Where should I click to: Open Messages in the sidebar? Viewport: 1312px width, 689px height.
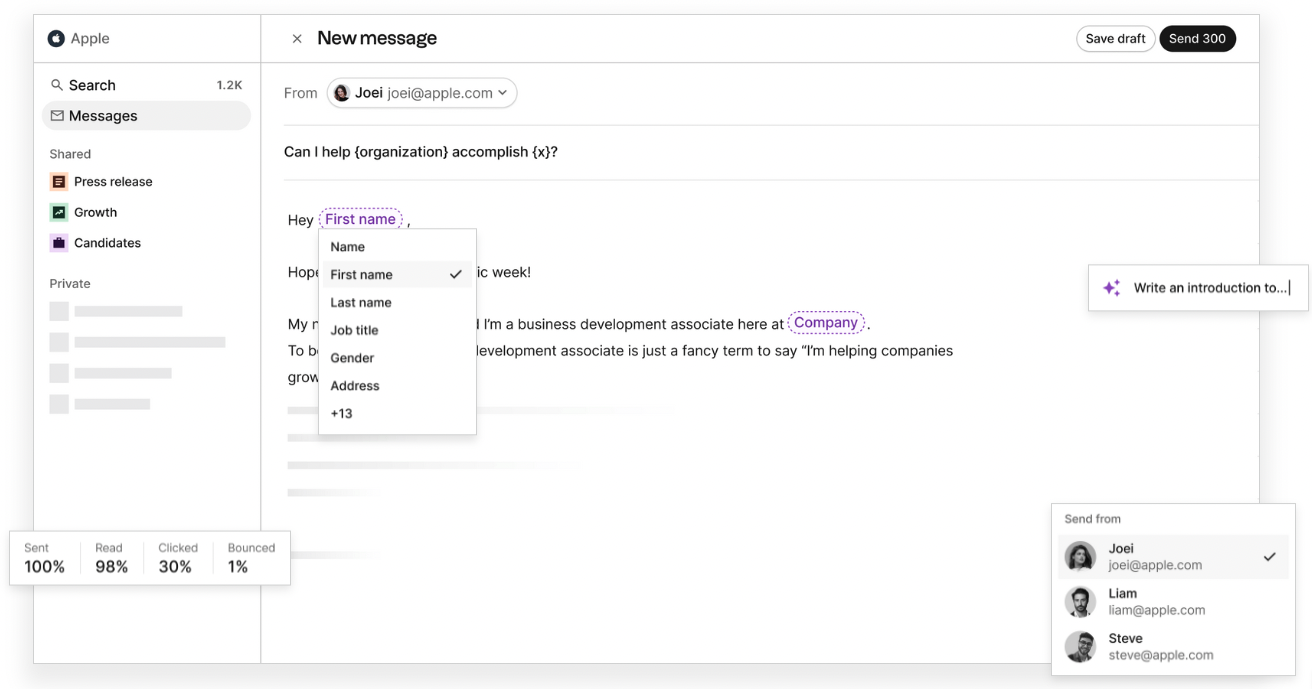click(146, 116)
